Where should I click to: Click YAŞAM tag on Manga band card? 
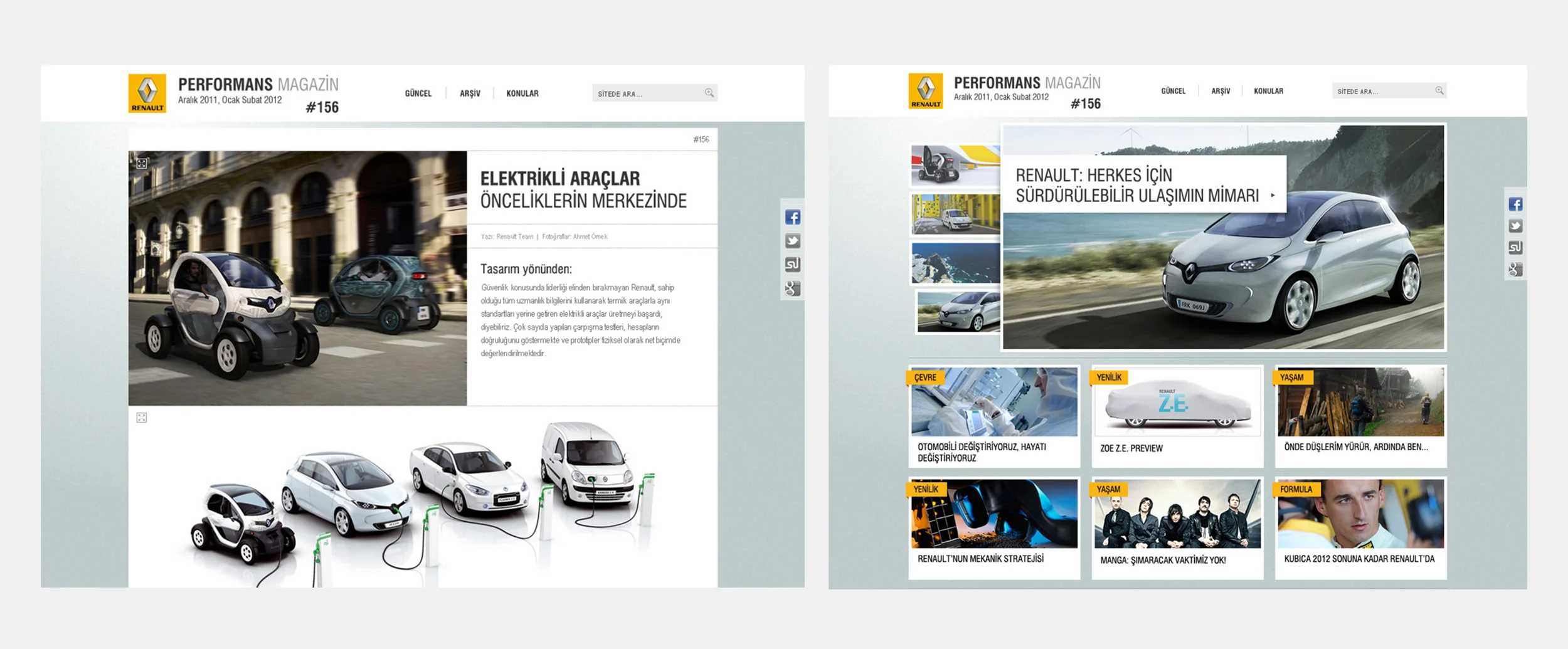1108,489
